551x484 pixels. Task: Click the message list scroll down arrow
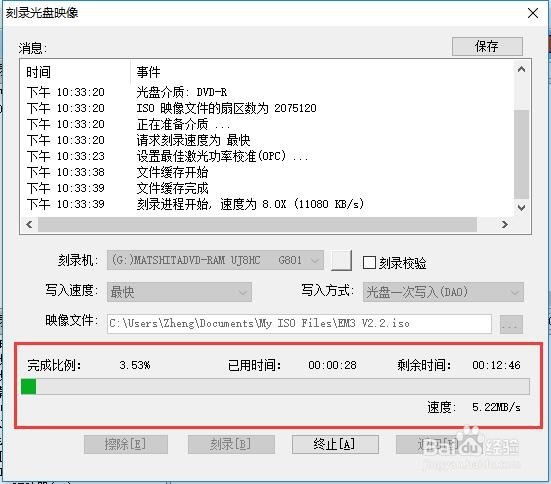coord(521,207)
